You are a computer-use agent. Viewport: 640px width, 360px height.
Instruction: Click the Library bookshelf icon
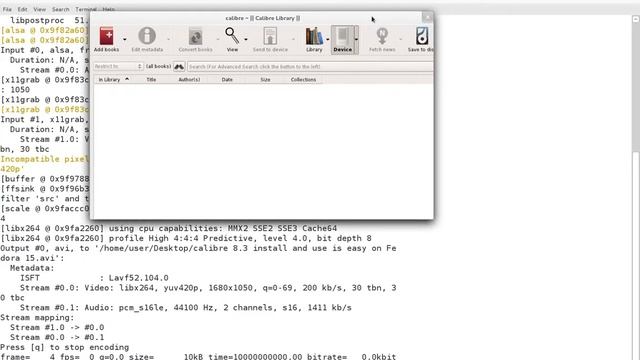(314, 36)
